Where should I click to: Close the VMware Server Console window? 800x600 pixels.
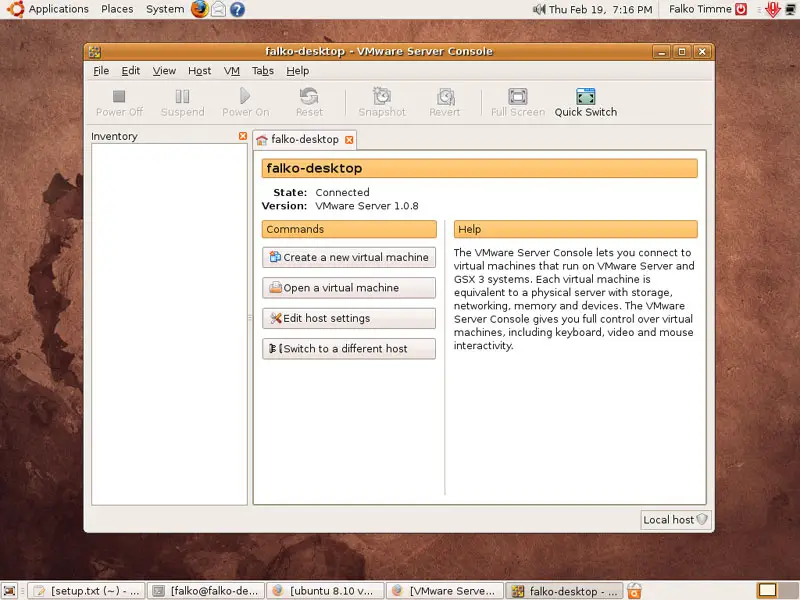pos(703,52)
